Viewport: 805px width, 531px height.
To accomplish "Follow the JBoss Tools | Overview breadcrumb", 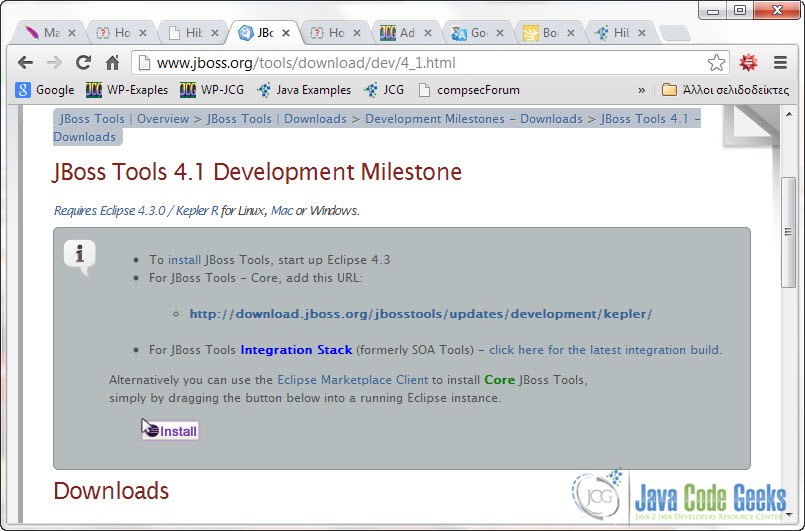I will pos(125,119).
